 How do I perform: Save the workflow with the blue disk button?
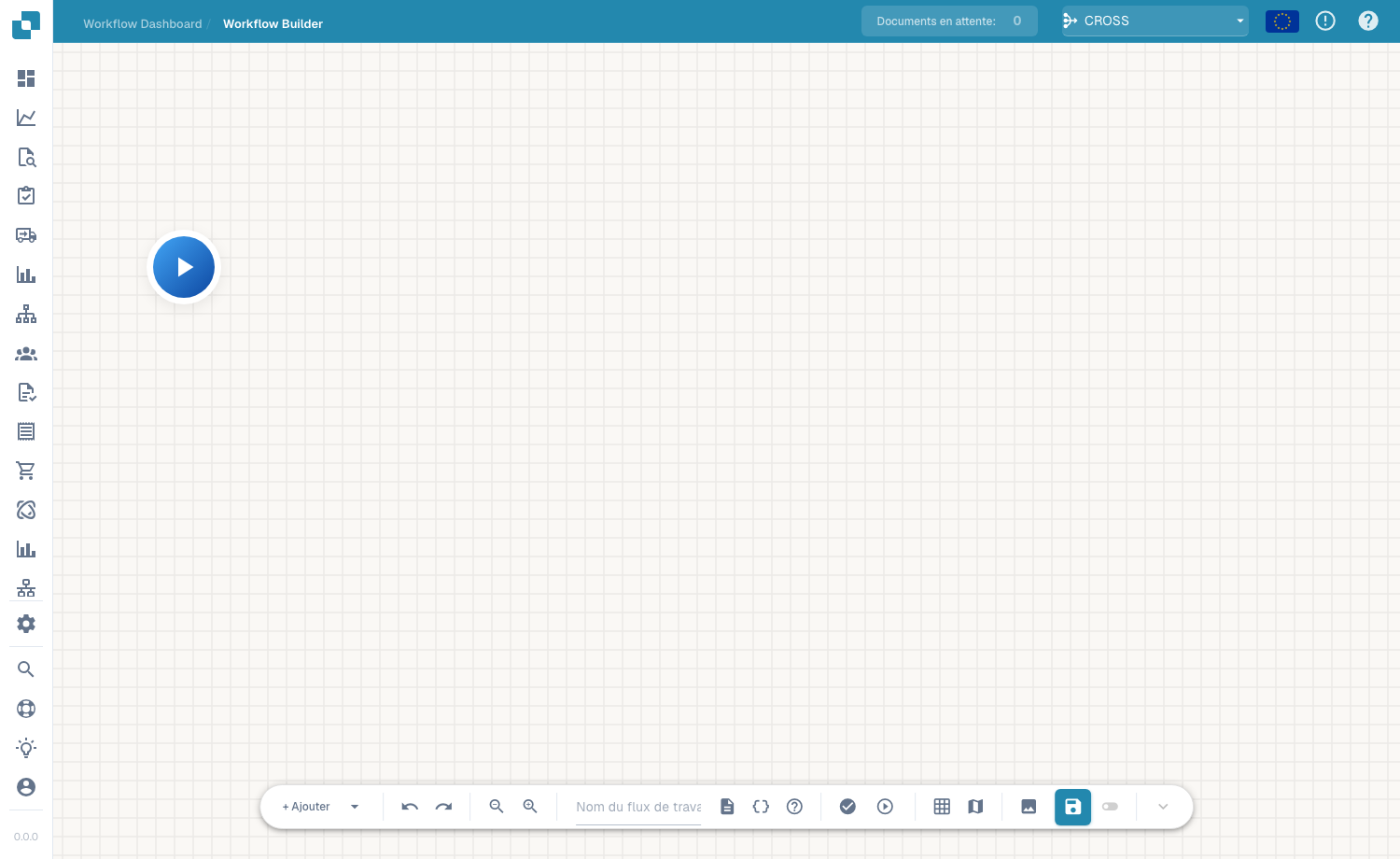tap(1072, 807)
